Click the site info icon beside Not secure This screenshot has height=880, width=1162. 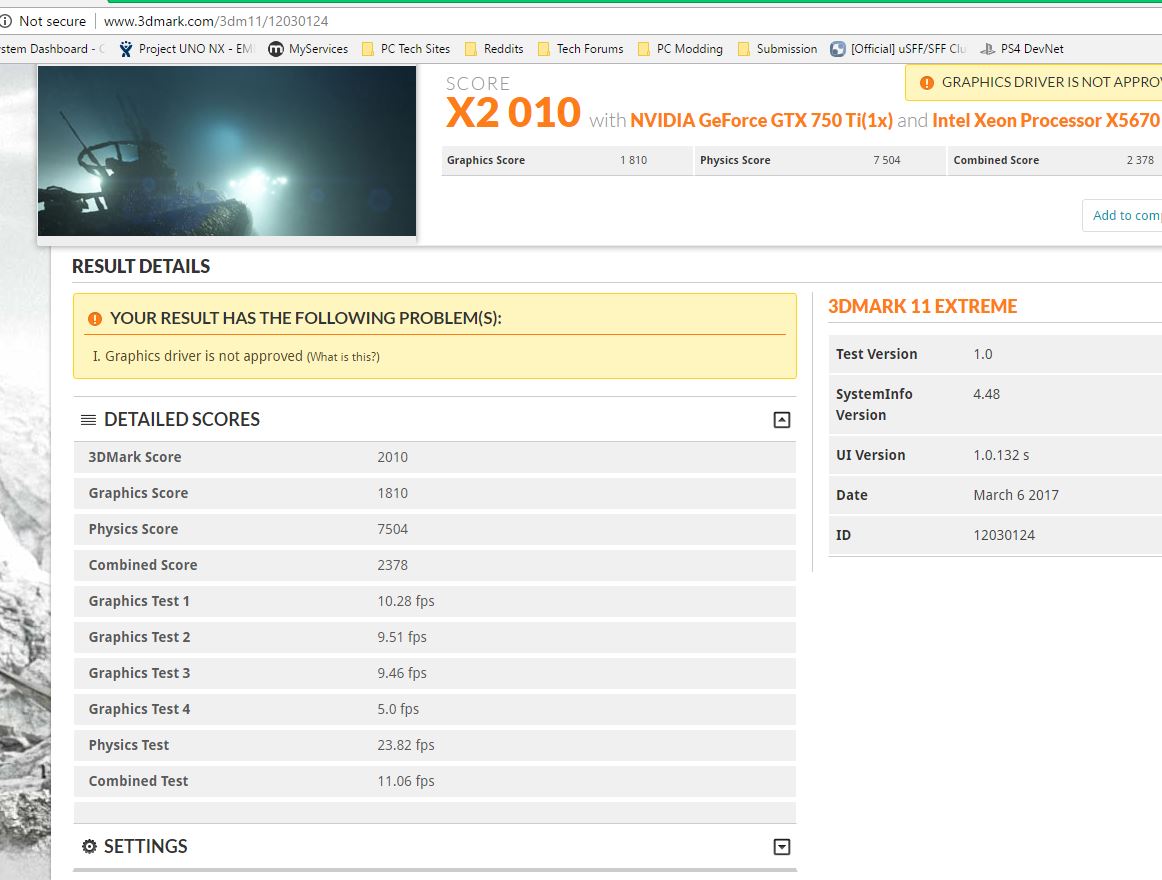(6, 21)
